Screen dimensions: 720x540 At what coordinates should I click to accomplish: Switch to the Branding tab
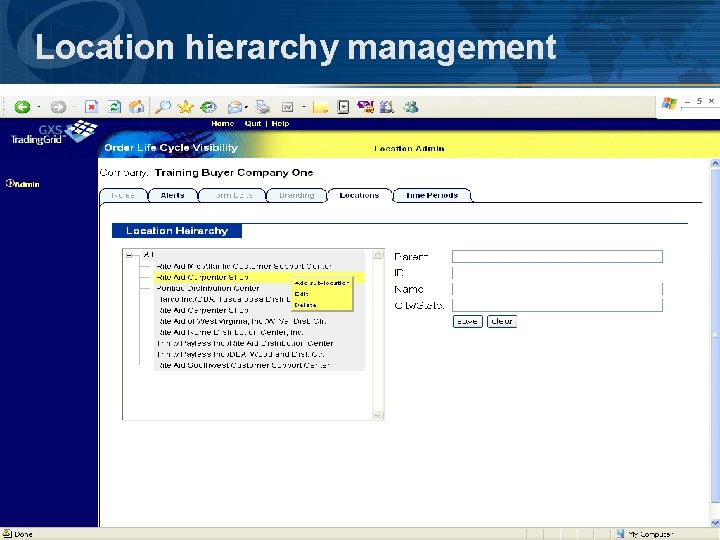tap(297, 195)
